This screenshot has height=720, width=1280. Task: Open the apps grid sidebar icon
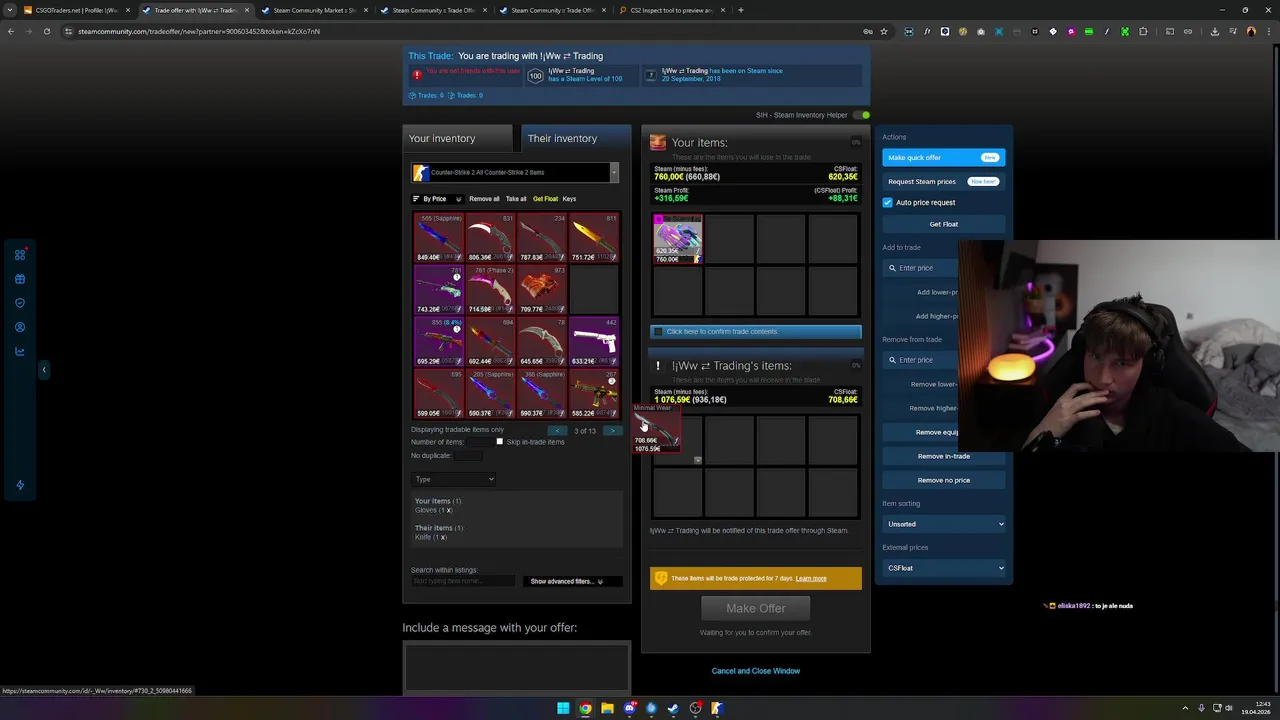tap(20, 255)
